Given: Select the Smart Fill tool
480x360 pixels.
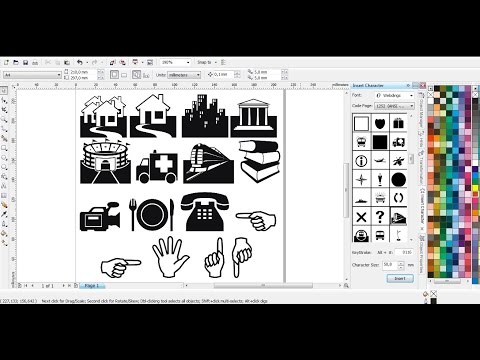Looking at the screenshot, I should click(4, 138).
